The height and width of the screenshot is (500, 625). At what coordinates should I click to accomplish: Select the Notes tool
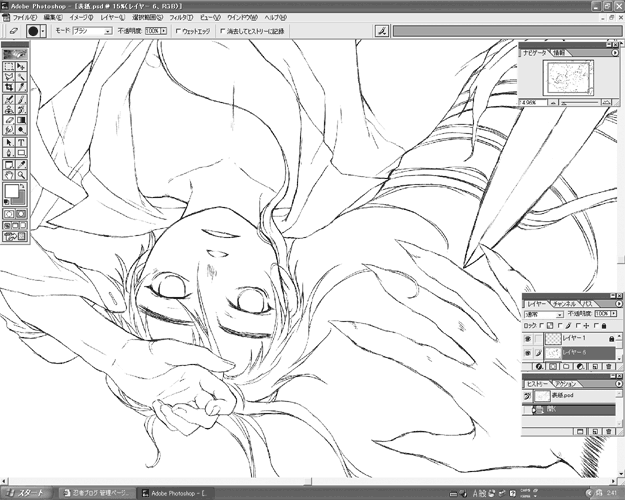[9, 165]
